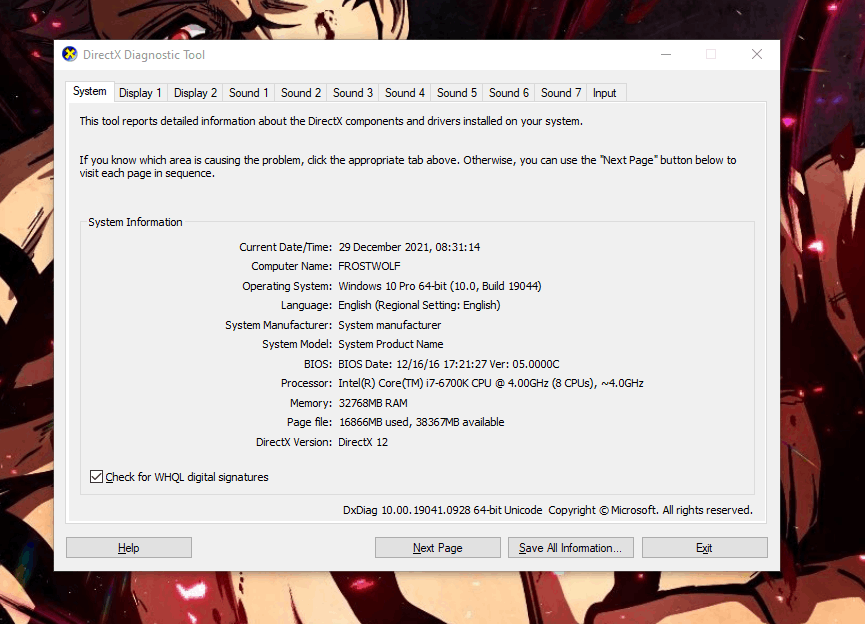Click the System Product Name value
This screenshot has width=865, height=624.
tap(391, 344)
